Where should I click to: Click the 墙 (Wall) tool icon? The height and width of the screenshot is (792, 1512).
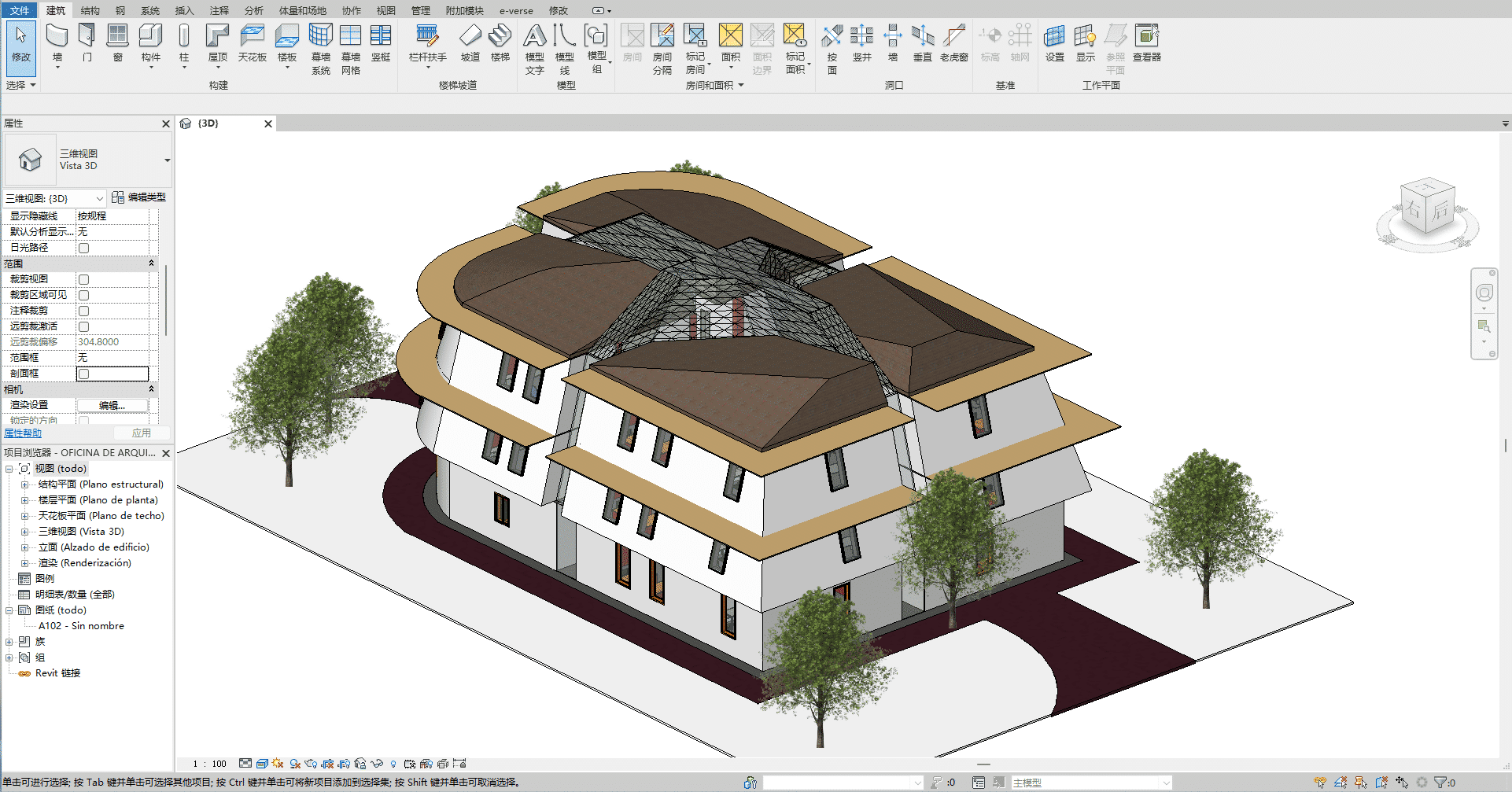tap(57, 37)
